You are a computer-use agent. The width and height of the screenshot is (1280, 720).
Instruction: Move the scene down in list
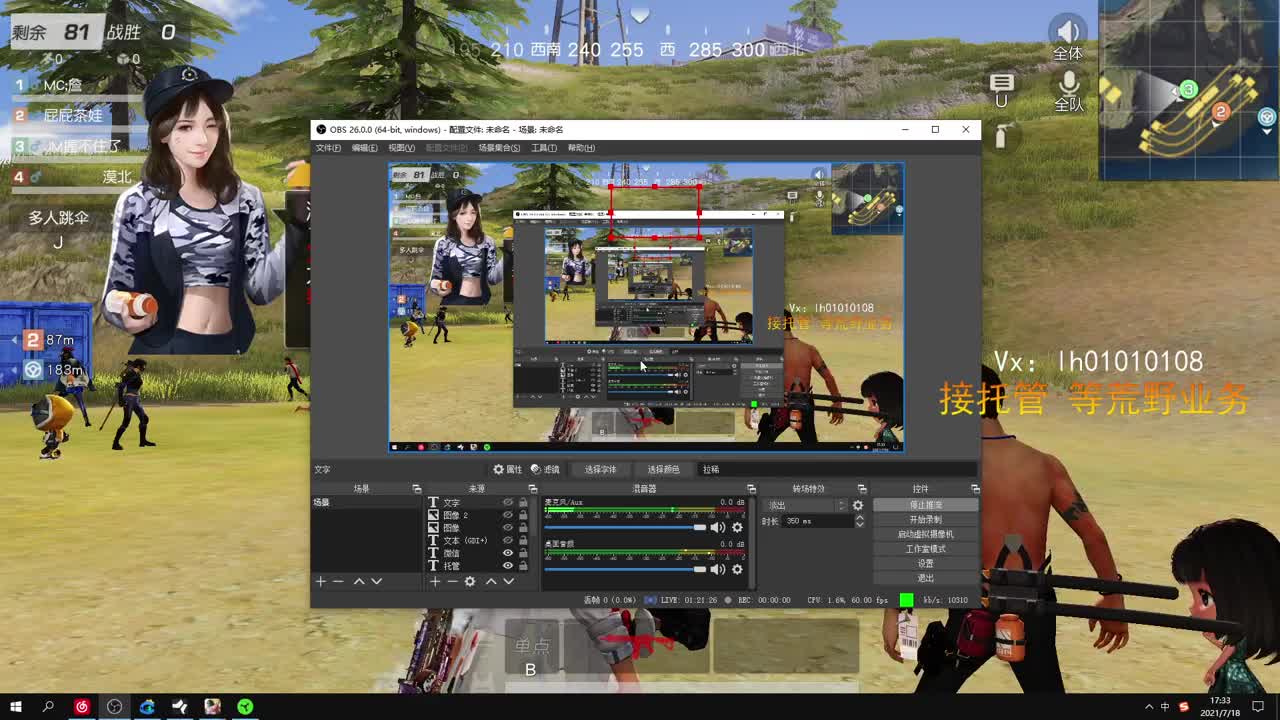(376, 581)
